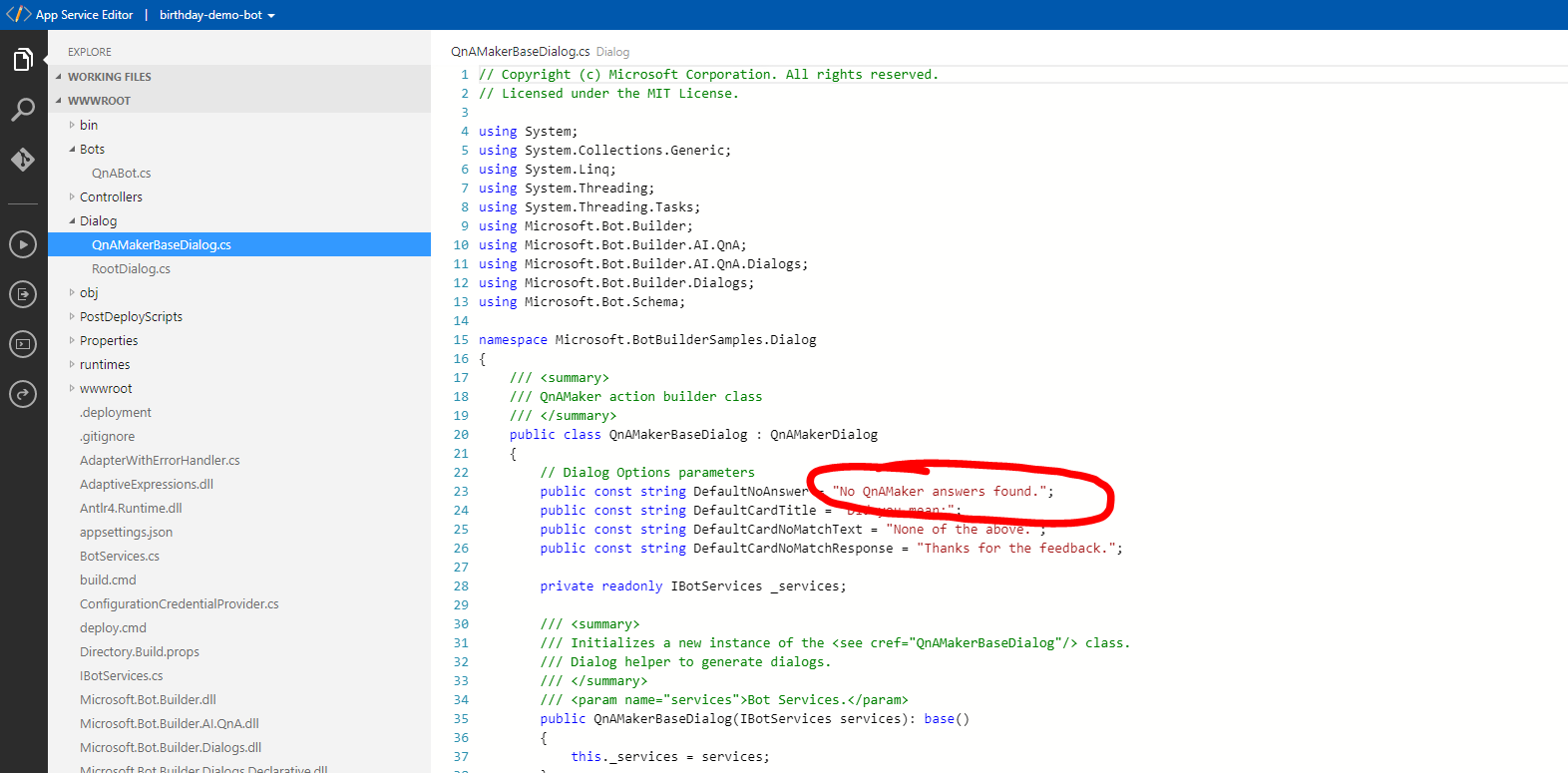
Task: Open deploy.cmd file
Action: pos(113,627)
